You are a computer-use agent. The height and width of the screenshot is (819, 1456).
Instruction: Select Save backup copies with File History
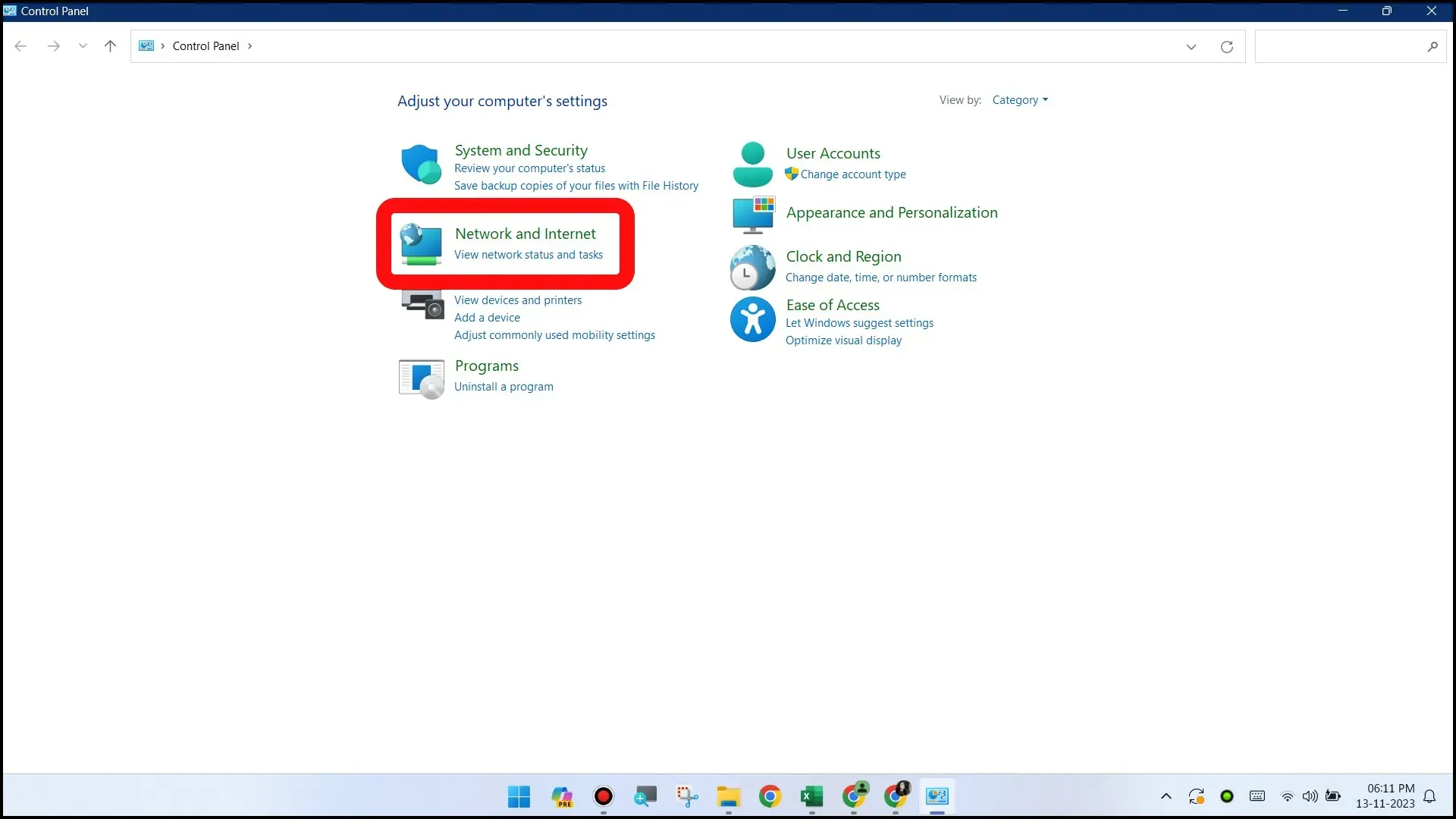click(x=576, y=185)
